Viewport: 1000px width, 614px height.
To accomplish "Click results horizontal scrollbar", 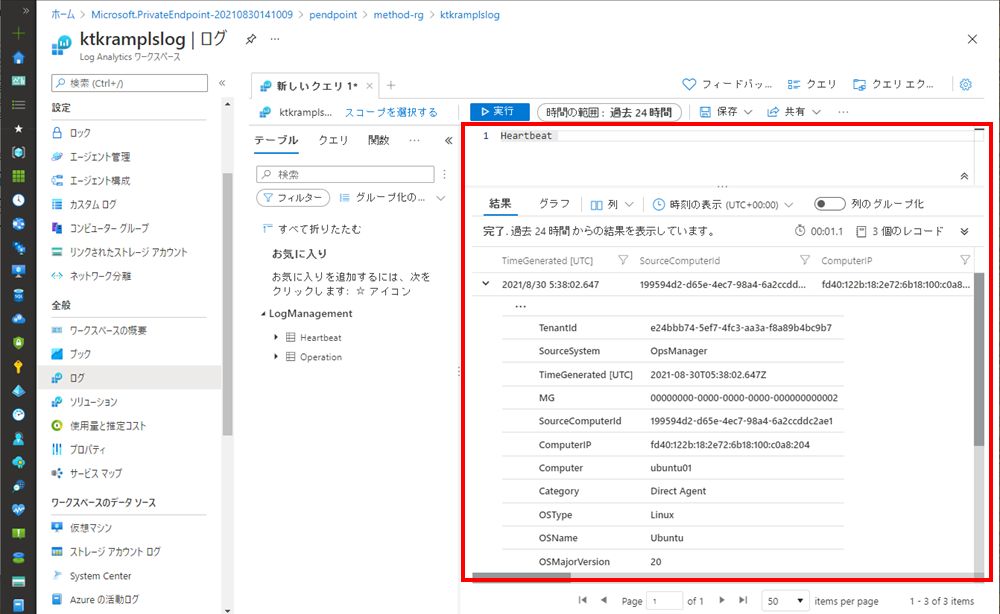I will point(522,576).
